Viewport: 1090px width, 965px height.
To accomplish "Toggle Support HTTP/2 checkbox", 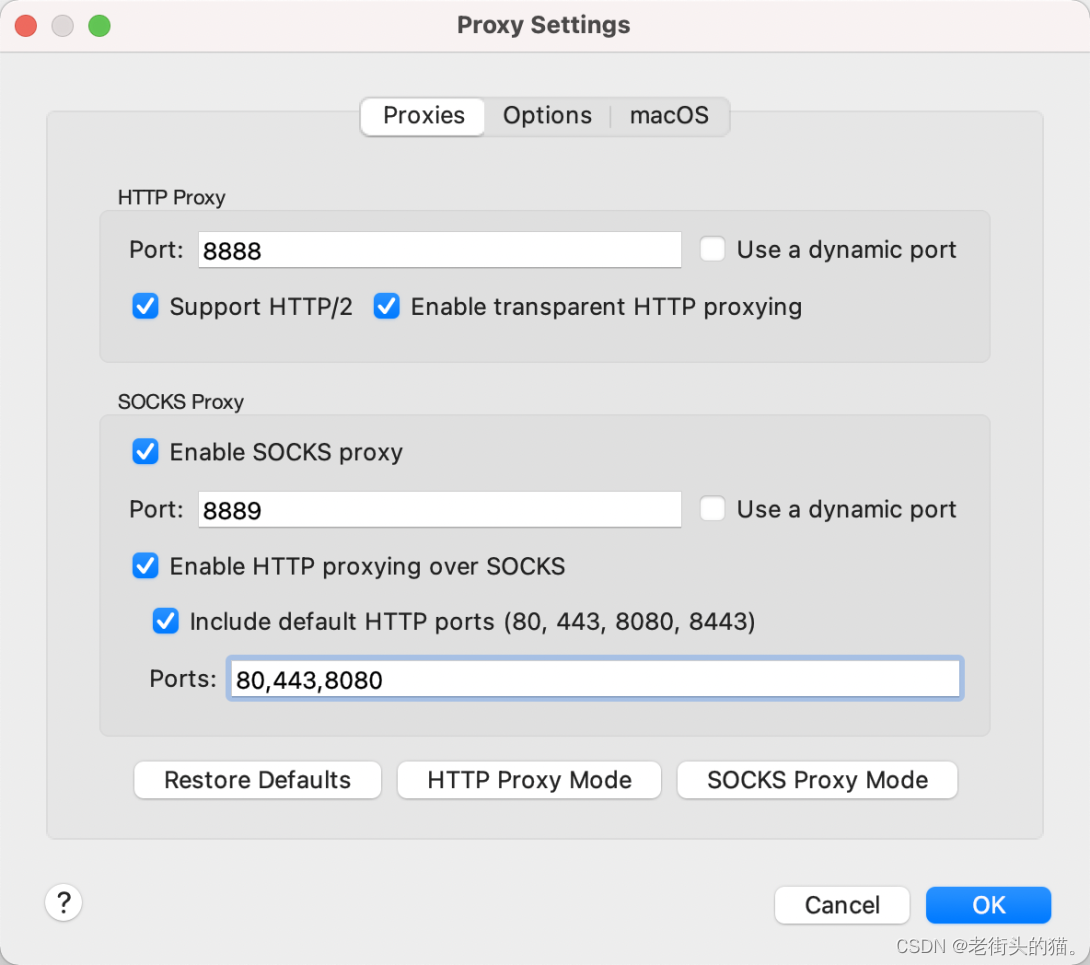I will tap(145, 306).
